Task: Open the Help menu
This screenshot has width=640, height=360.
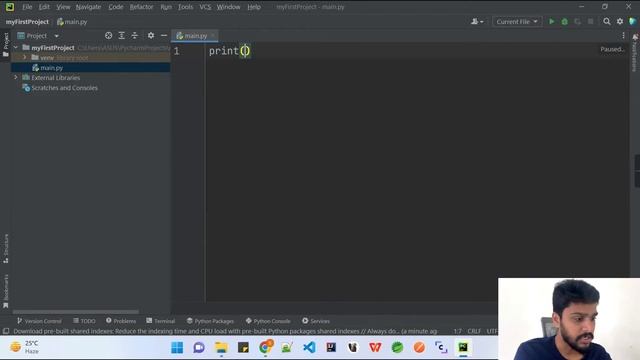Action: [x=253, y=7]
